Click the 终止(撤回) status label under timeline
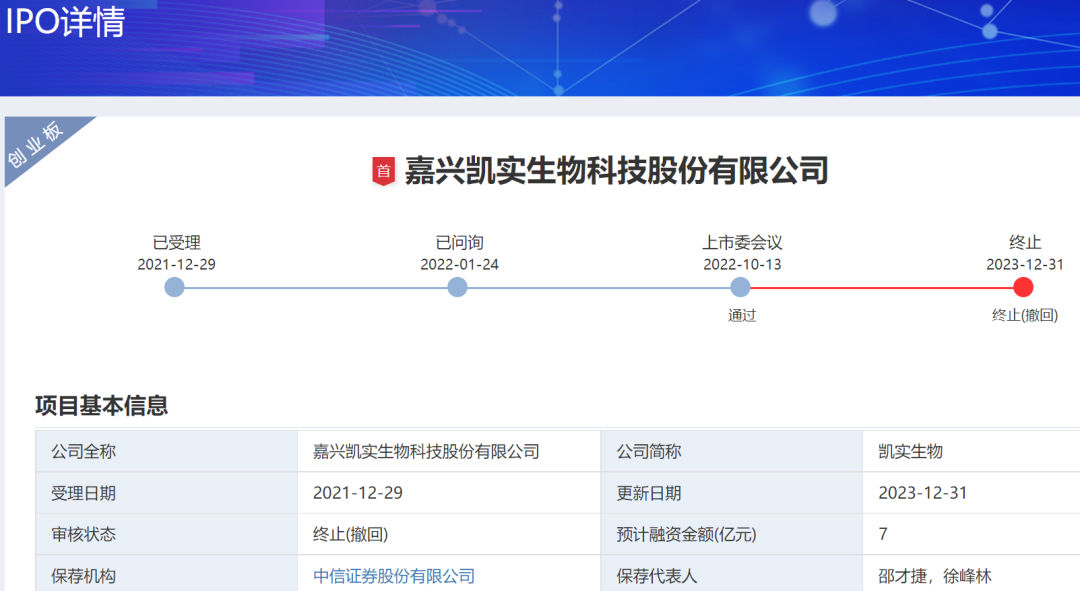Image resolution: width=1080 pixels, height=591 pixels. coord(1025,315)
